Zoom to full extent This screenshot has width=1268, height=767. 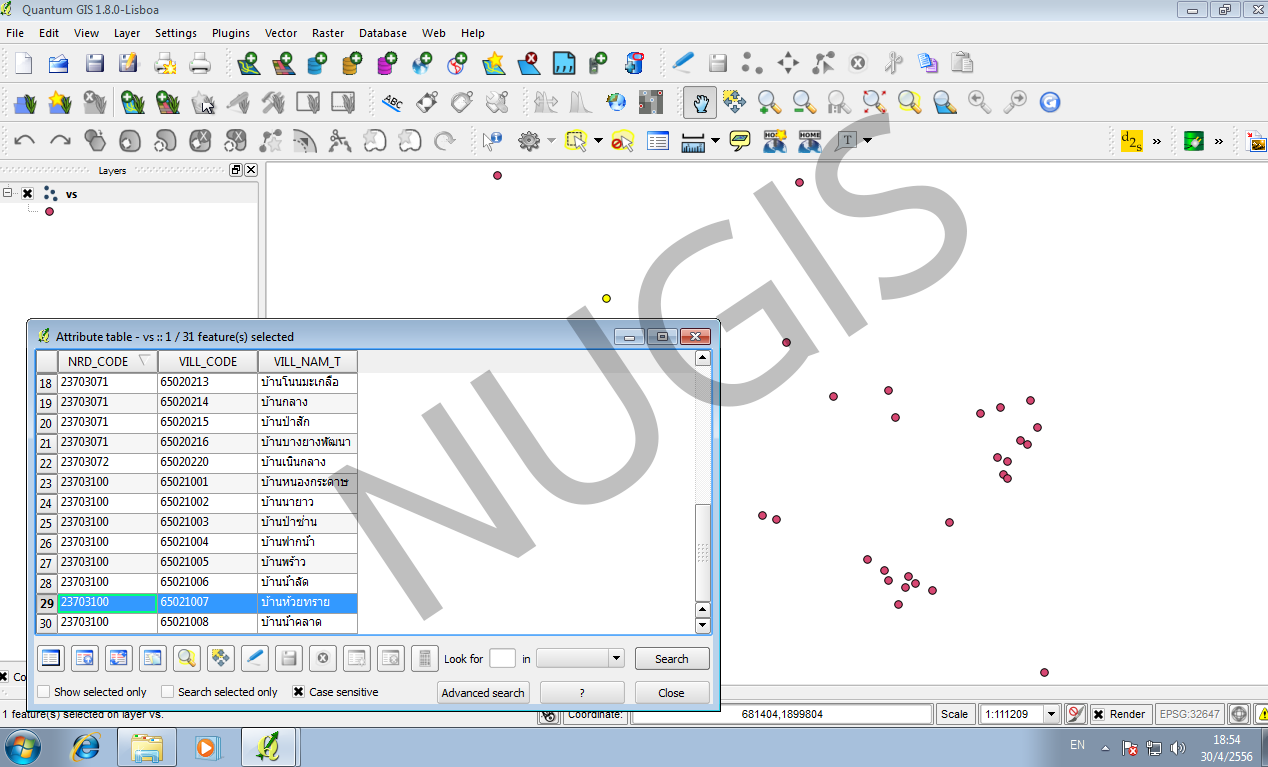874,102
